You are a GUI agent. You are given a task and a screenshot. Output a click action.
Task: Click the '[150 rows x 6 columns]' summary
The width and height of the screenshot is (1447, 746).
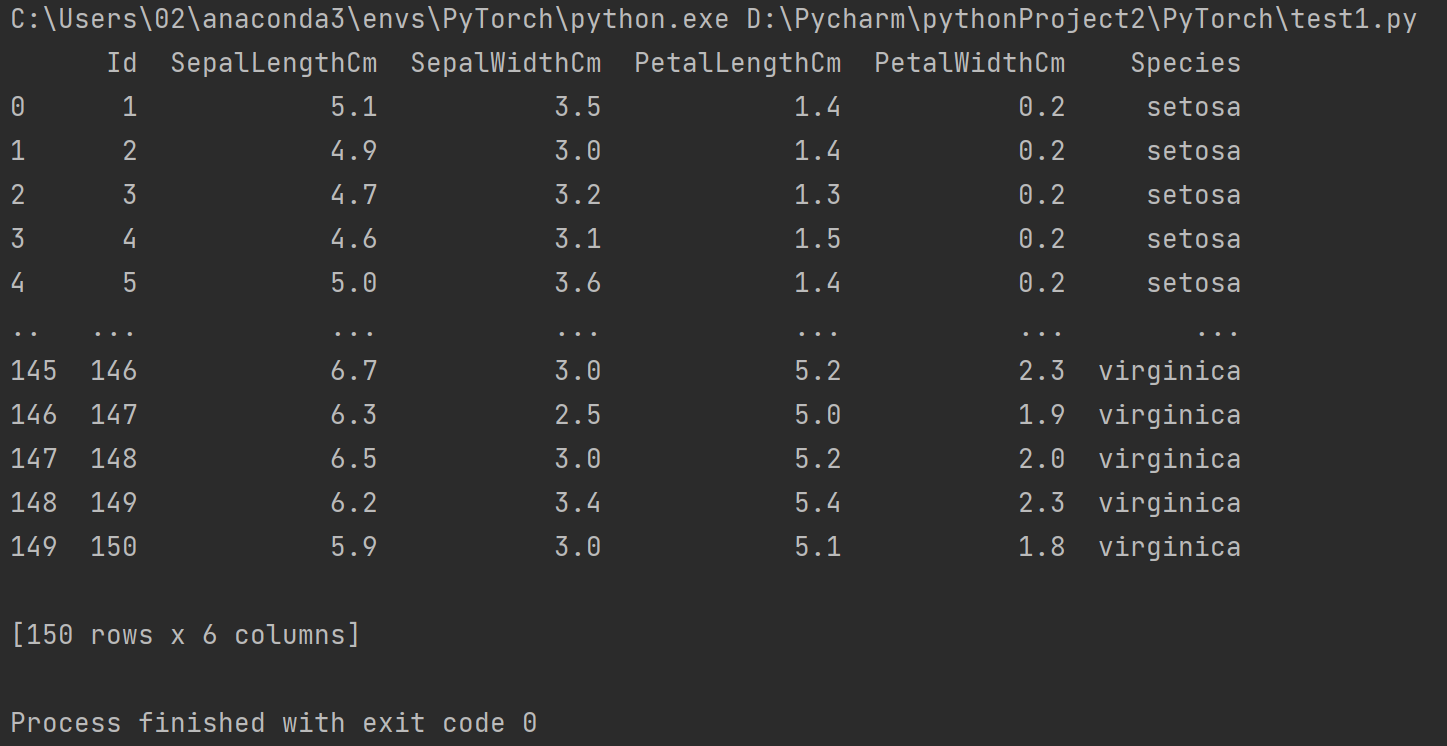click(186, 635)
